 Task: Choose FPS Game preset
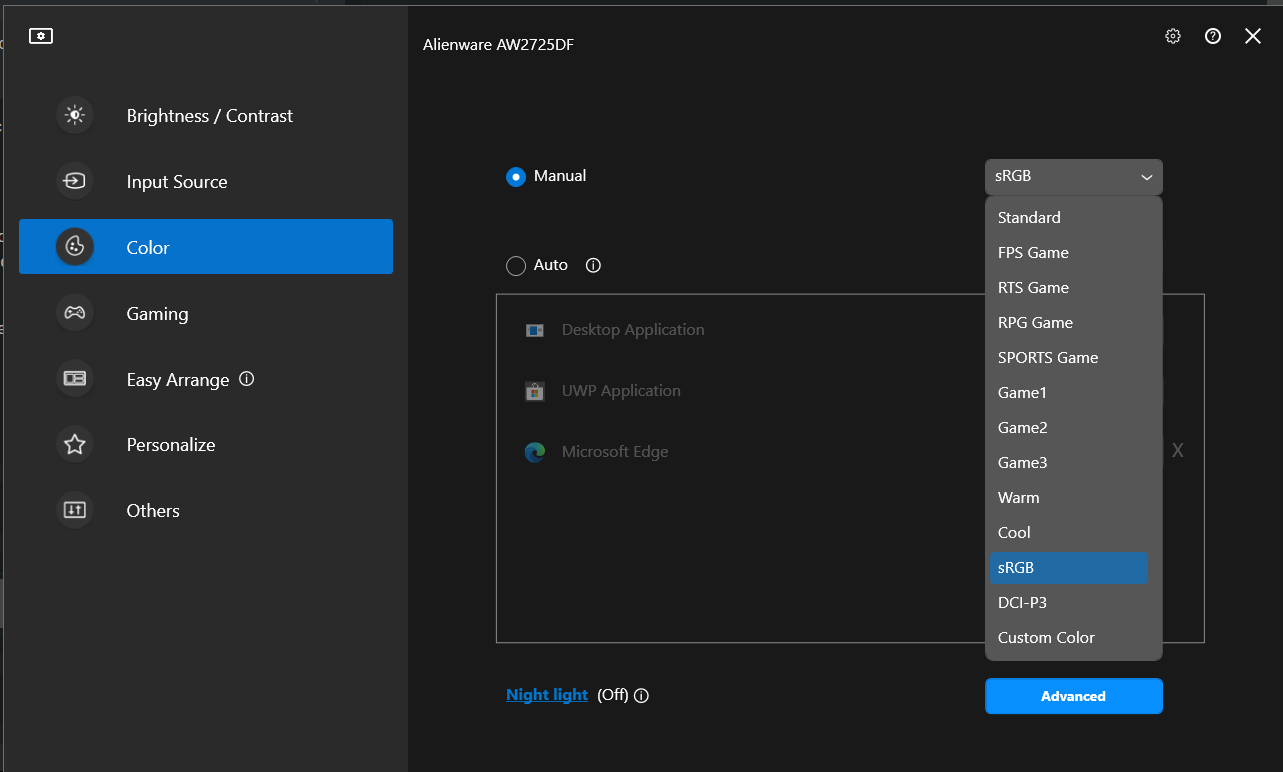pos(1068,252)
